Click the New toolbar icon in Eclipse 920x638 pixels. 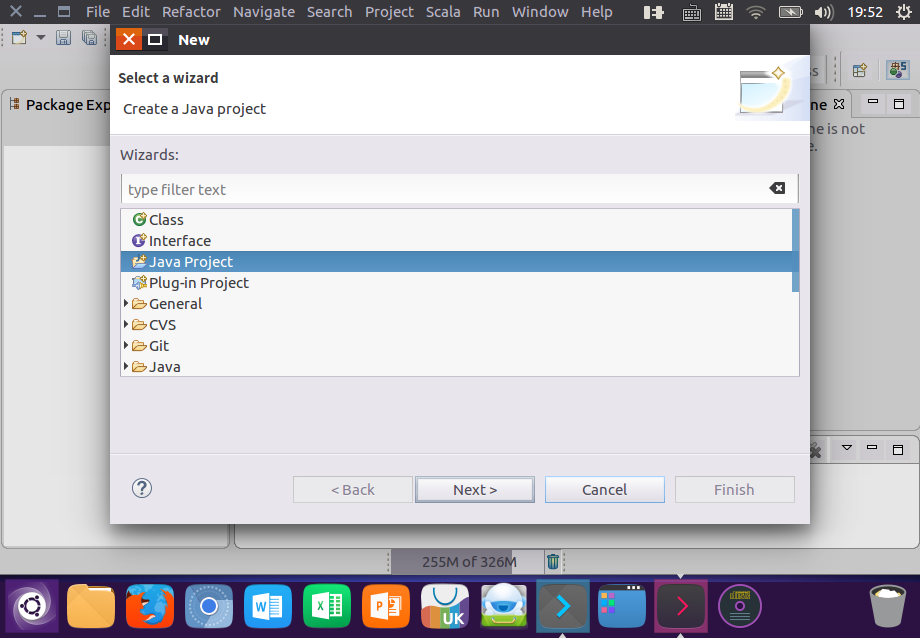(x=19, y=38)
